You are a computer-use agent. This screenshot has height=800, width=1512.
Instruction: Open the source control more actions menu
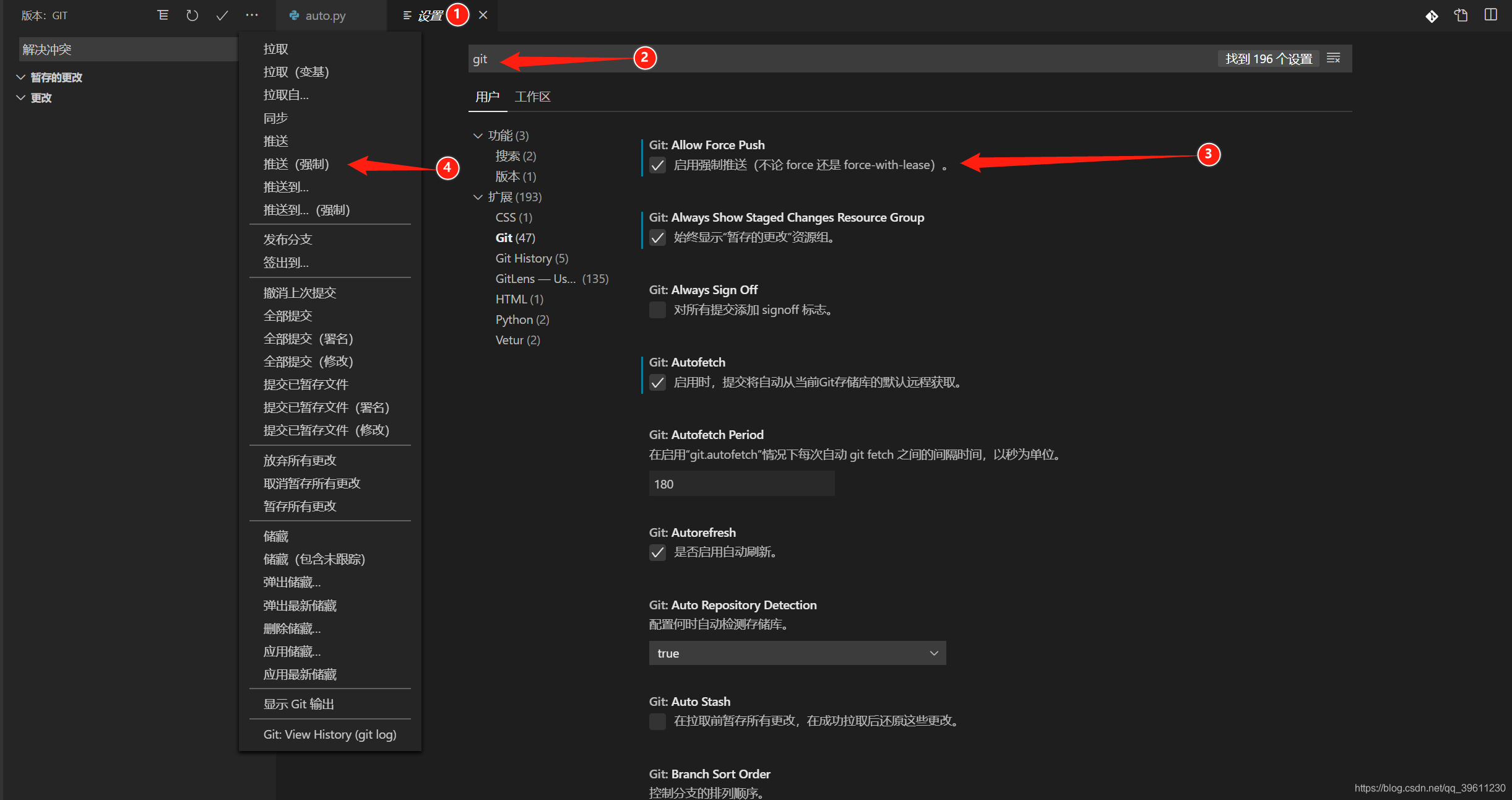tap(252, 15)
